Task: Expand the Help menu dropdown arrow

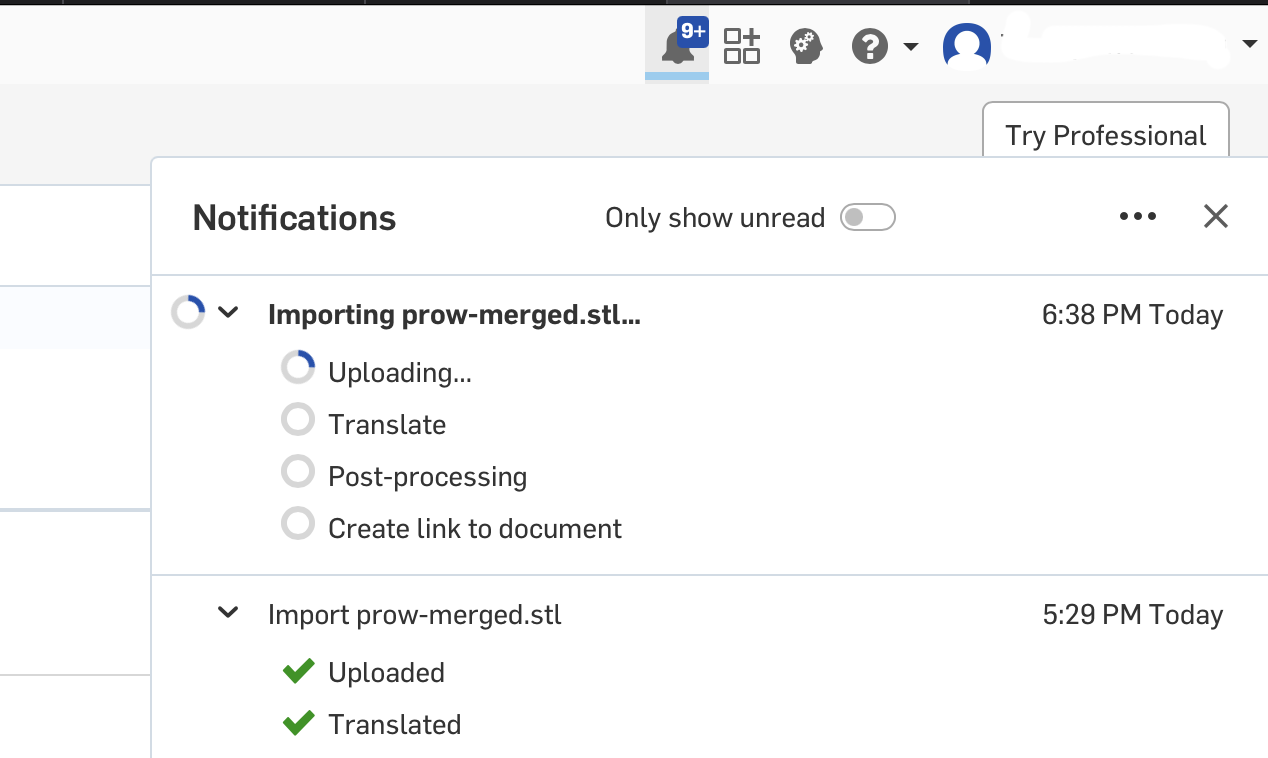Action: click(910, 46)
